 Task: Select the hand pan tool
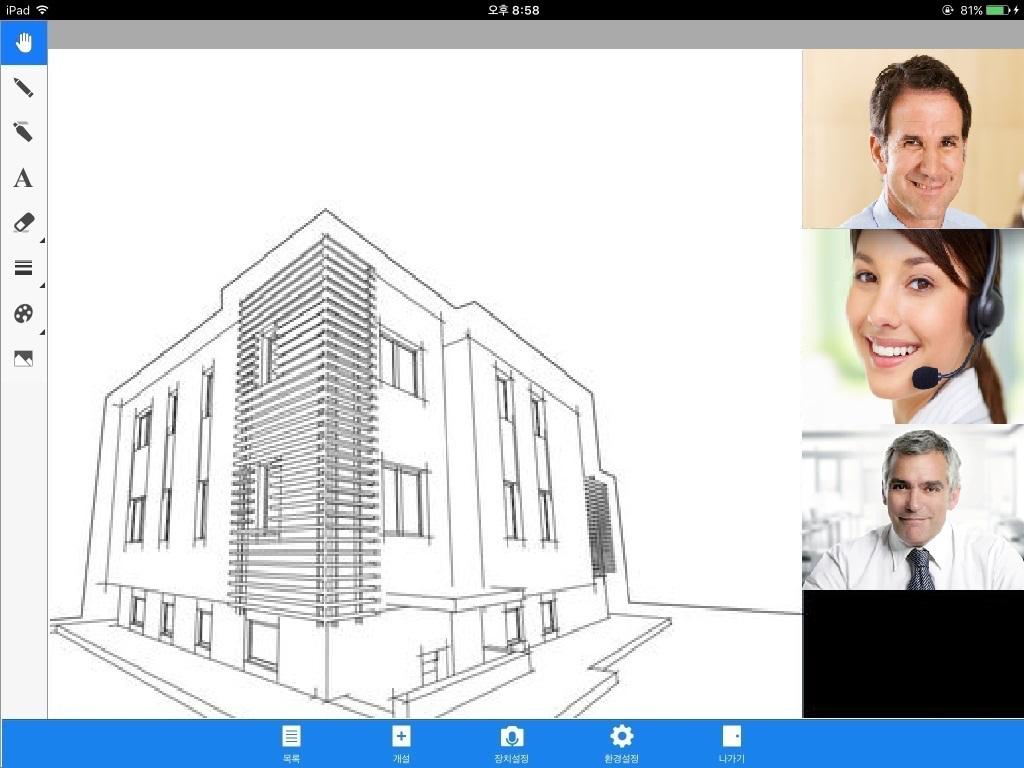tap(24, 43)
